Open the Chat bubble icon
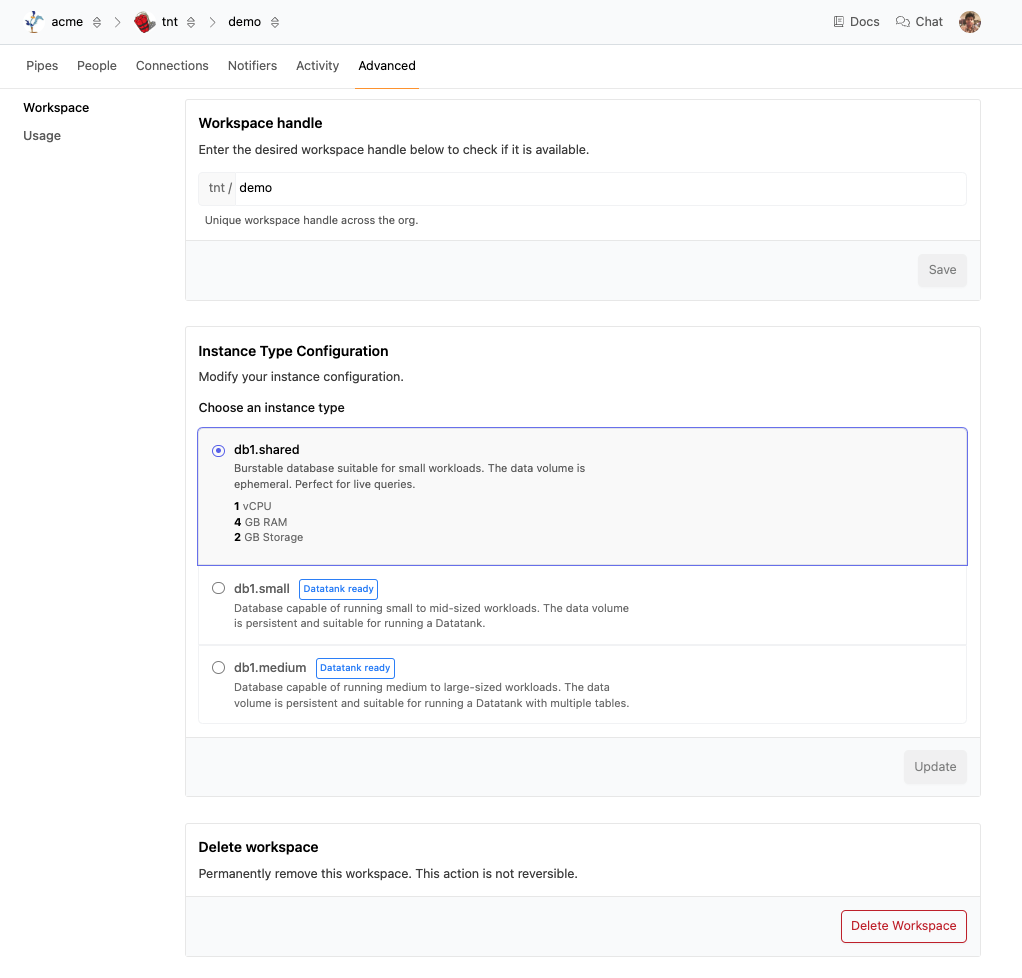The height and width of the screenshot is (978, 1022). pyautogui.click(x=903, y=22)
